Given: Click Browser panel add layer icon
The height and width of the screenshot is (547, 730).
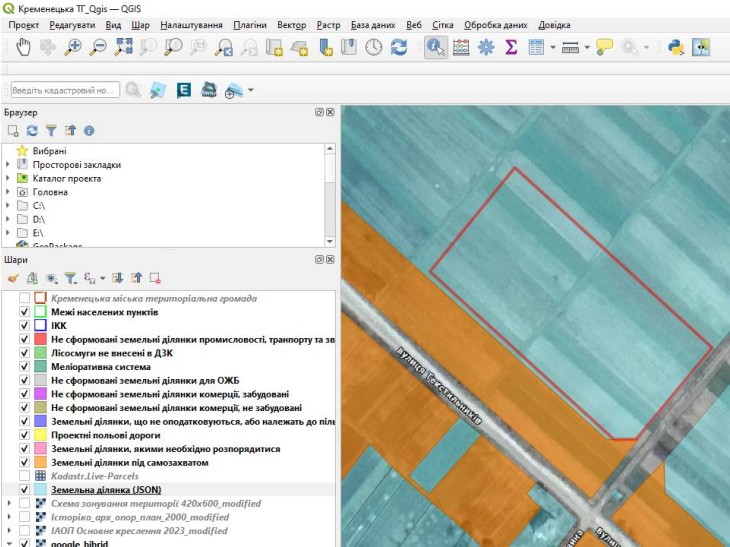Looking at the screenshot, I should [13, 131].
